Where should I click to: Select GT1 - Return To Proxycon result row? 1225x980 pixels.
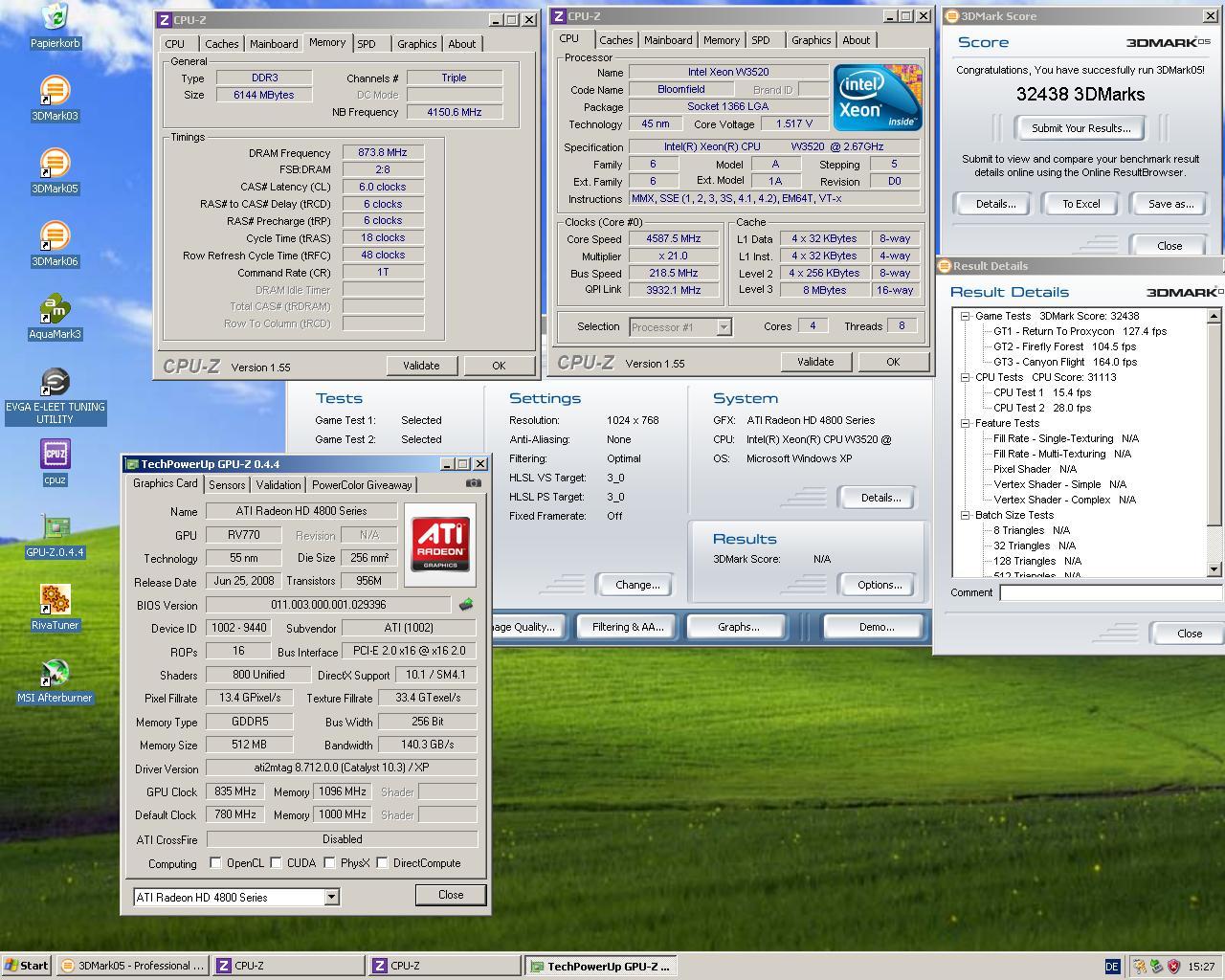pyautogui.click(x=1080, y=331)
